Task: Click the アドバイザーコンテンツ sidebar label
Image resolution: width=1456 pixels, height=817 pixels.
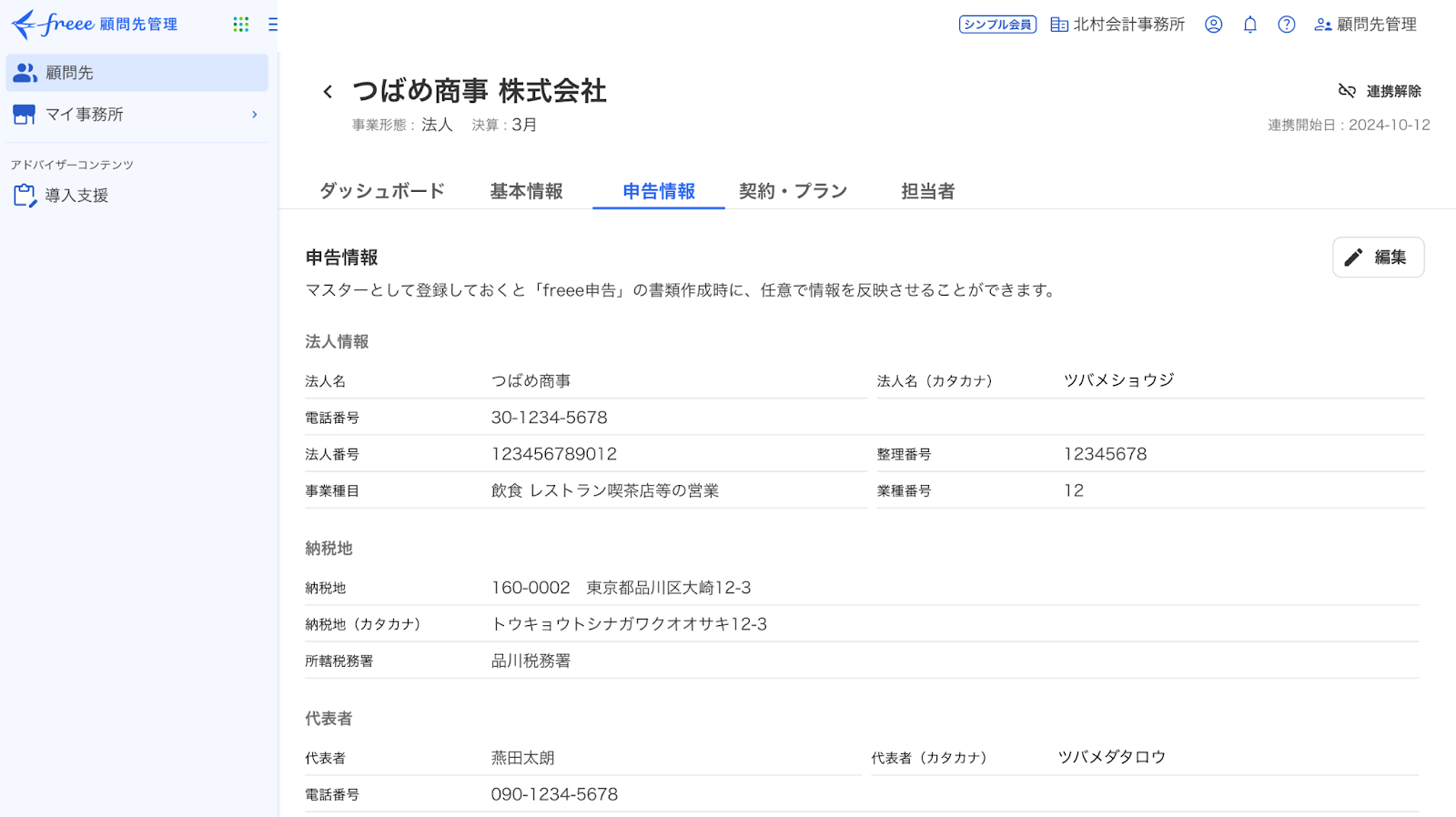Action: point(72,165)
